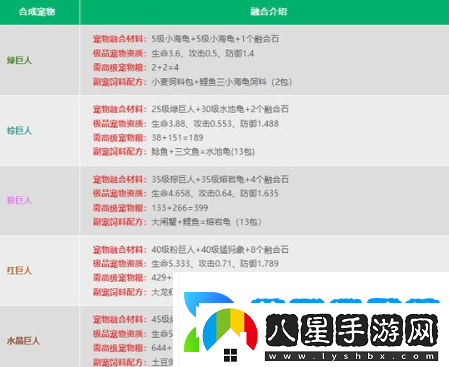Image resolution: width=449 pixels, height=367 pixels.
Task: Click the value 38+151=189
Action: (177, 138)
